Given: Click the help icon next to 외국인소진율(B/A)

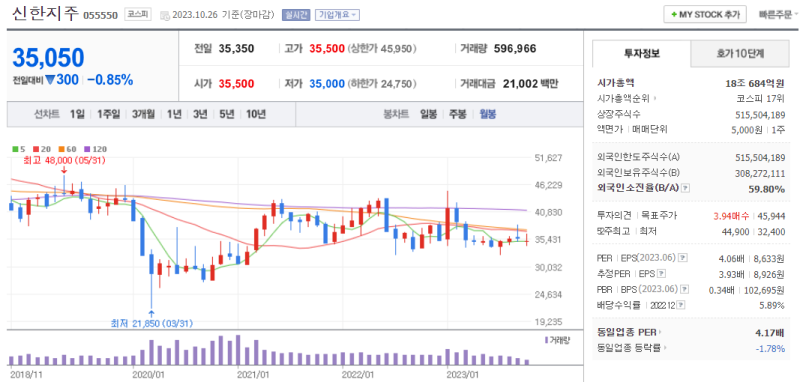Looking at the screenshot, I should pos(686,188).
